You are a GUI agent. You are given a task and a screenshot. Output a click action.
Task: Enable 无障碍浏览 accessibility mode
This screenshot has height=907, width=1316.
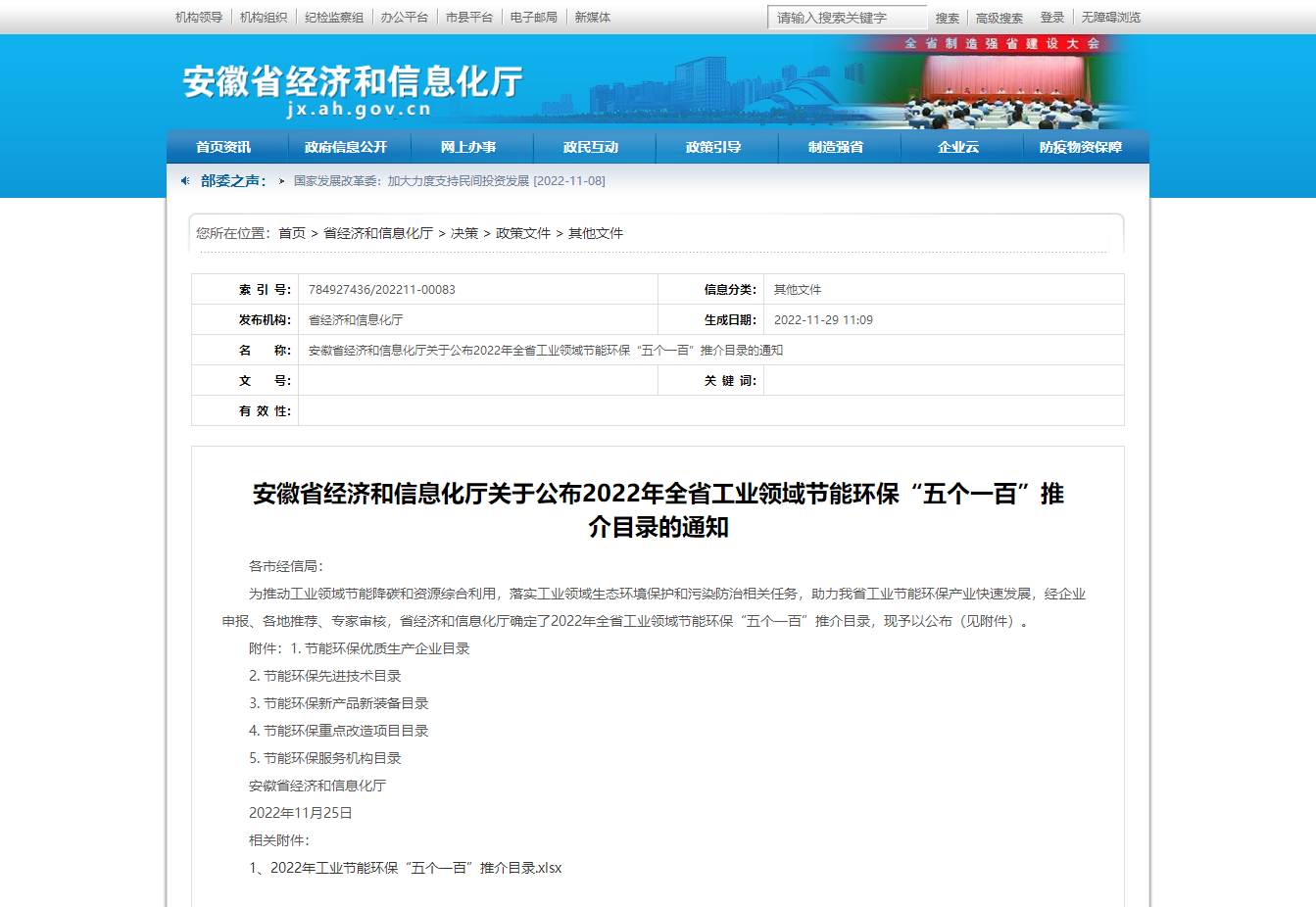(x=1110, y=18)
